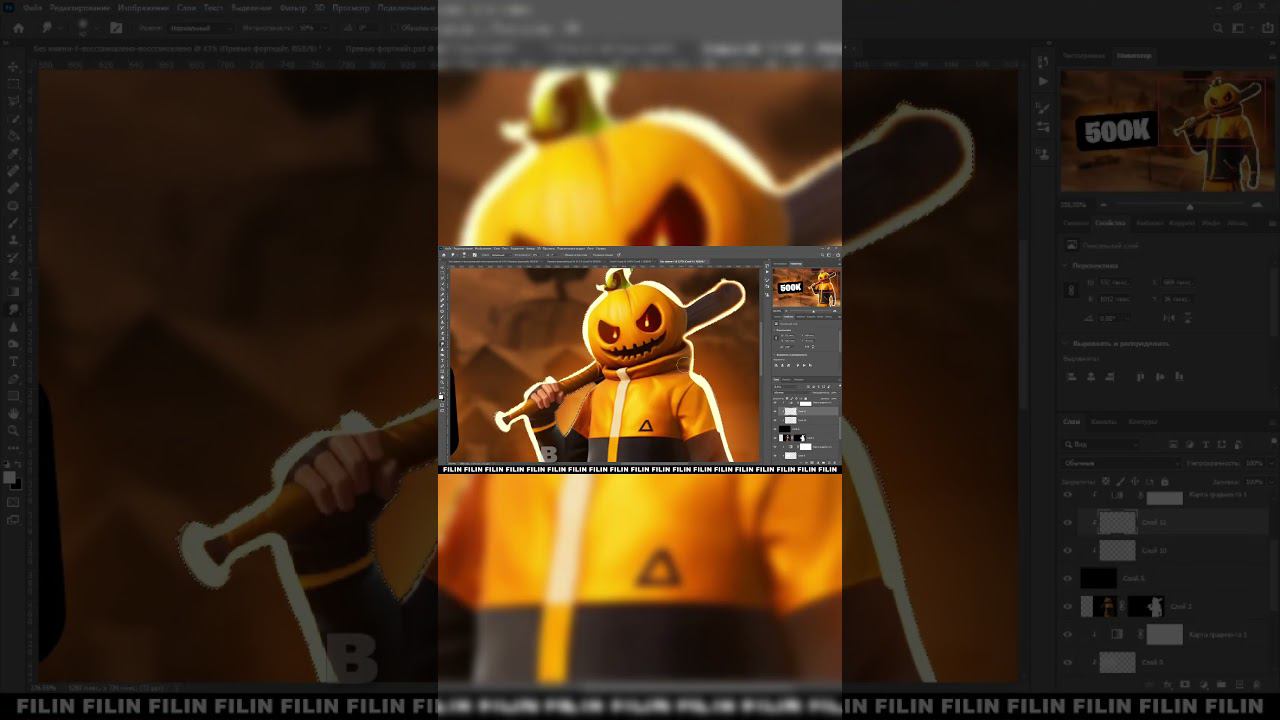
Task: Select the Hand tool
Action: pyautogui.click(x=13, y=413)
